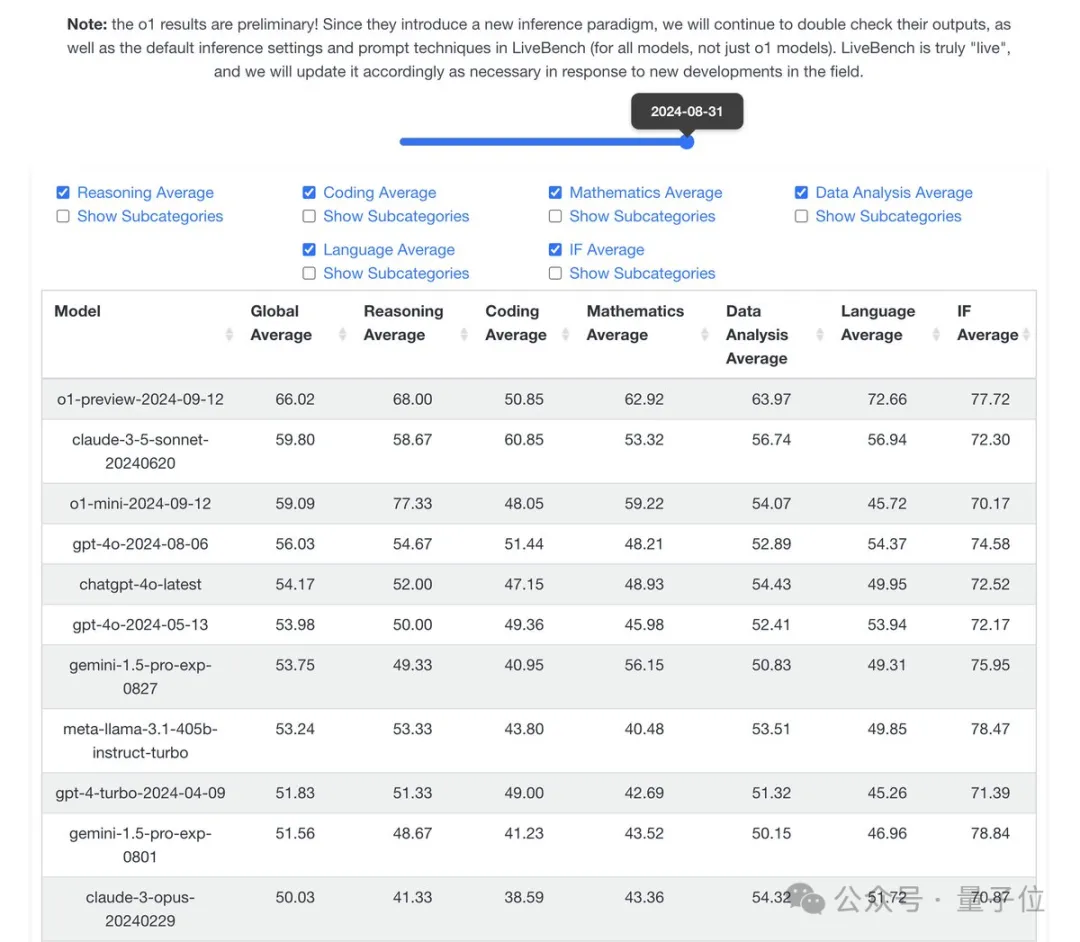Select the o1-preview-2024-09-12 row name
This screenshot has height=942, width=1080.
click(x=140, y=399)
